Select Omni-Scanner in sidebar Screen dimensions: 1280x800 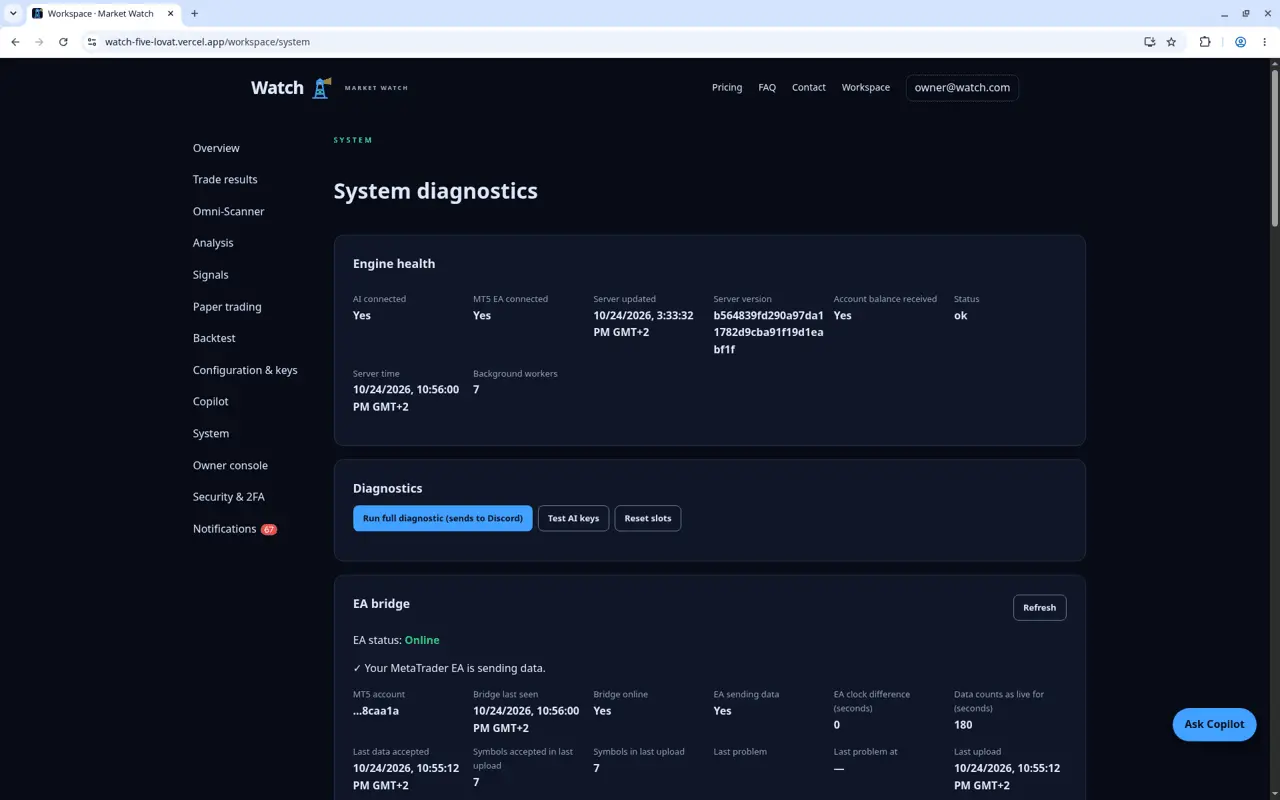229,212
